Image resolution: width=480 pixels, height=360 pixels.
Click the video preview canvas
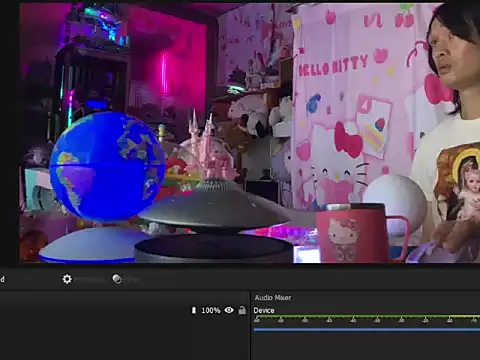tap(250, 133)
